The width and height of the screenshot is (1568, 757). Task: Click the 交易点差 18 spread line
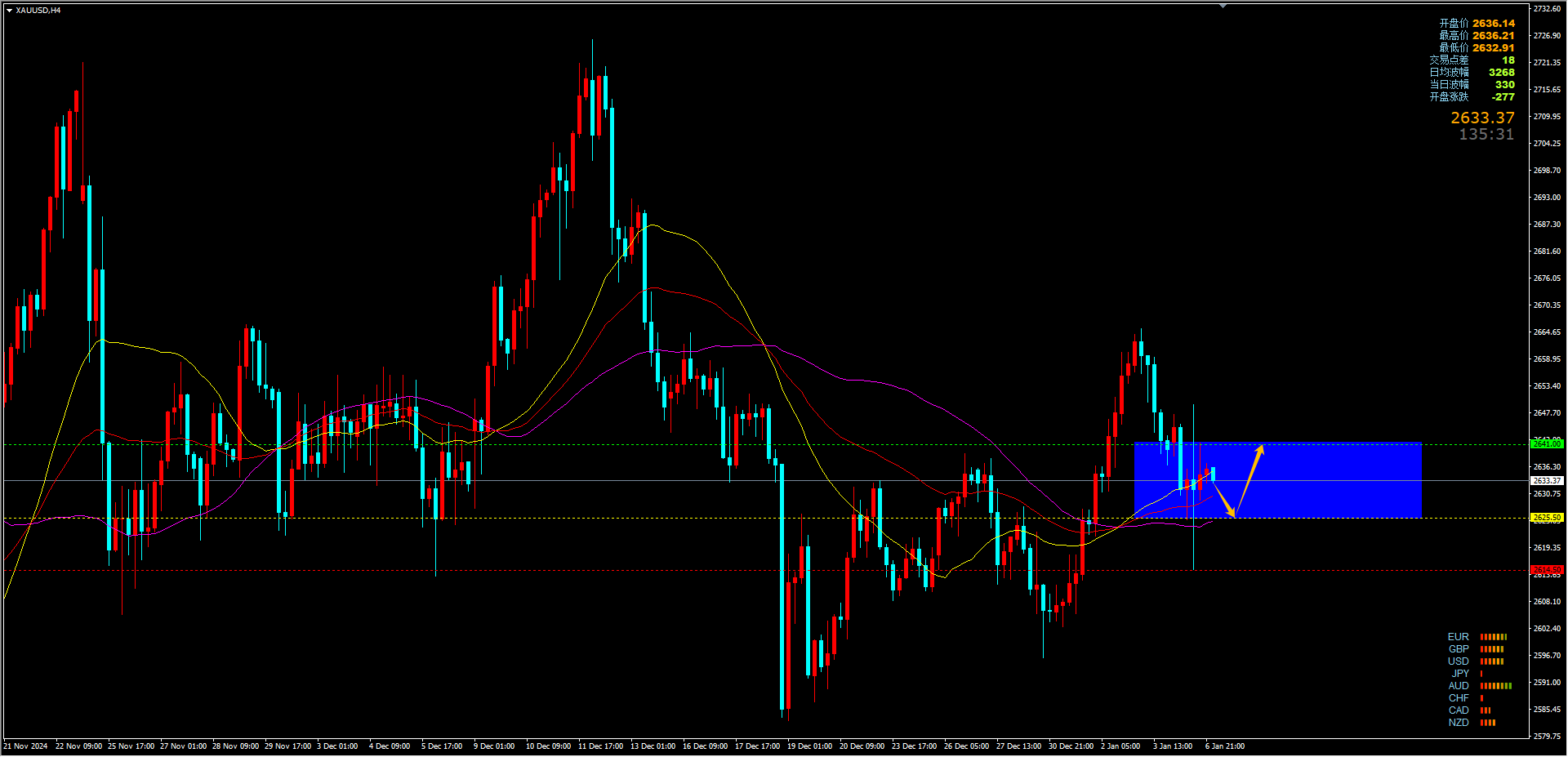pos(1472,60)
